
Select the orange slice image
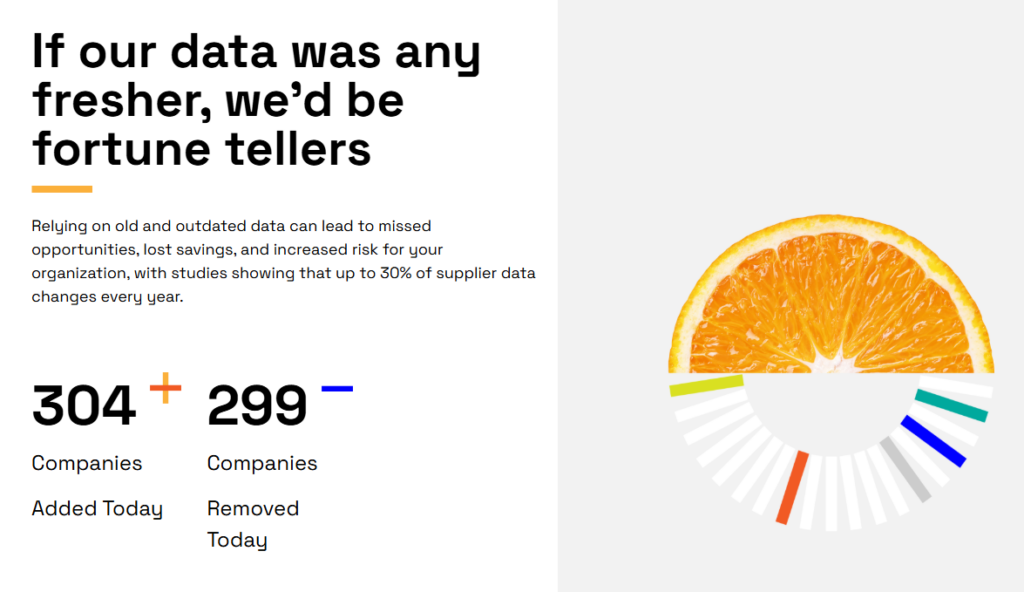point(831,294)
